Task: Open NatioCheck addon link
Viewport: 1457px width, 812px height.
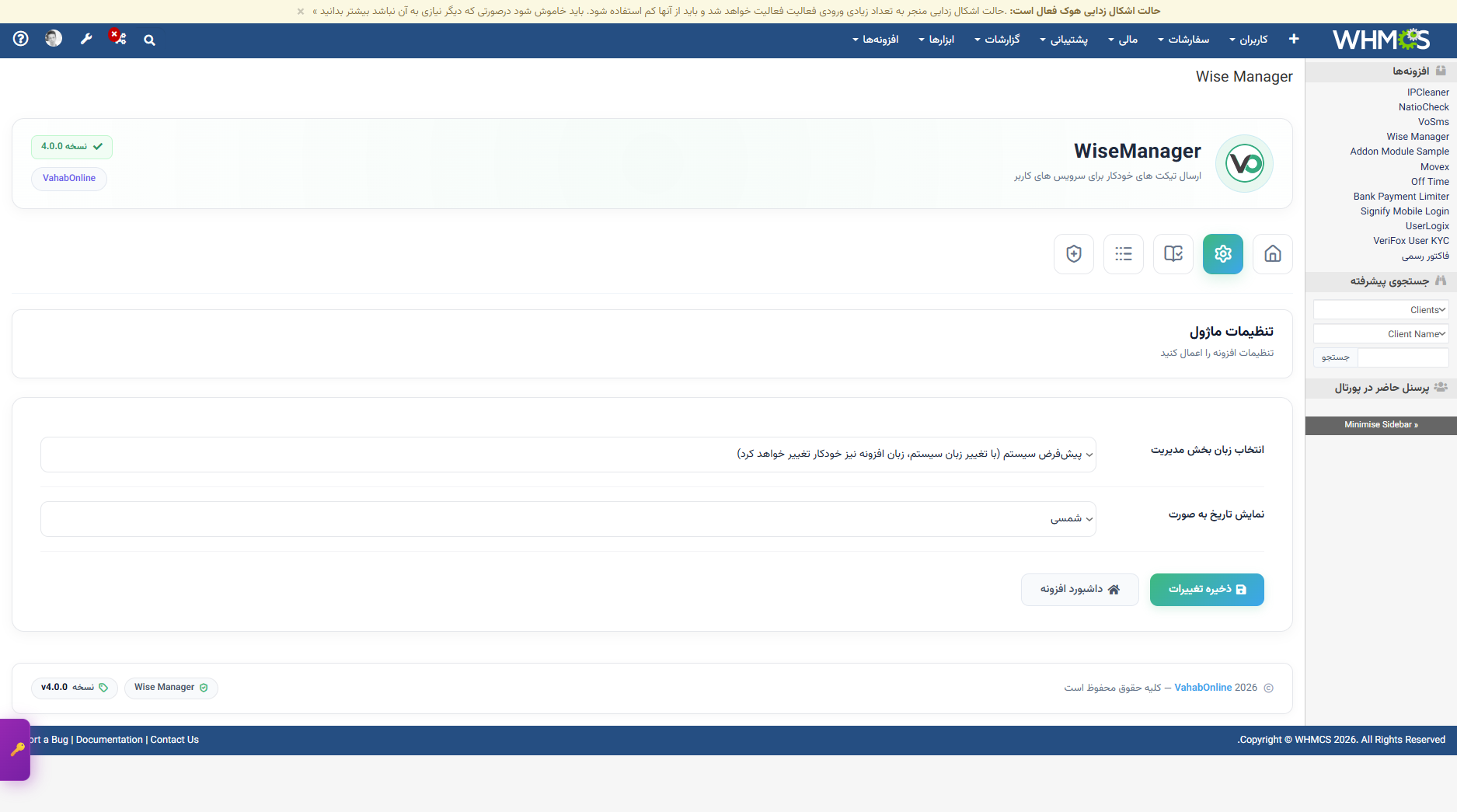Action: click(x=1424, y=107)
